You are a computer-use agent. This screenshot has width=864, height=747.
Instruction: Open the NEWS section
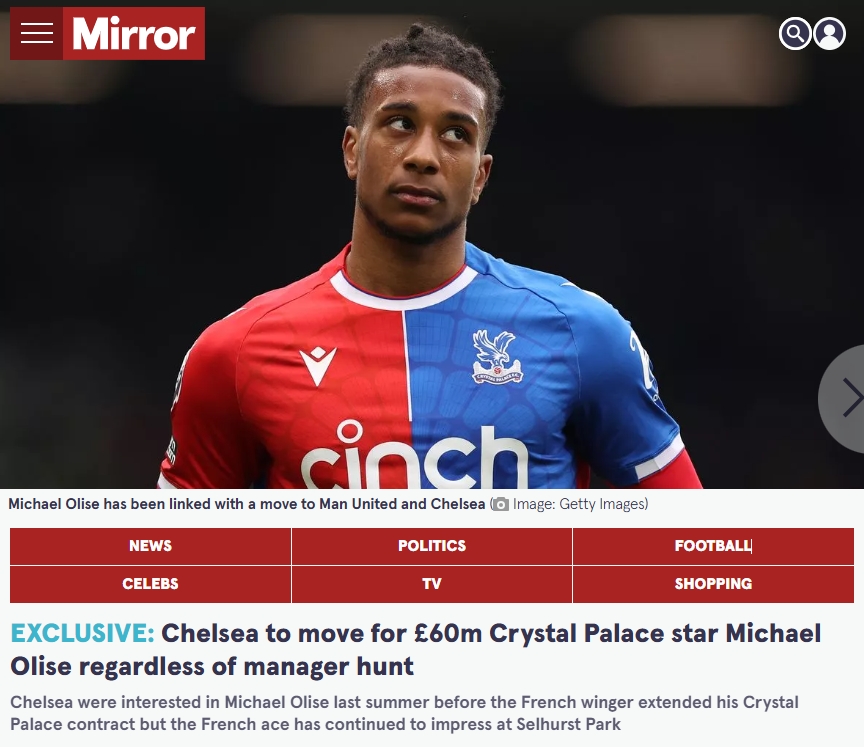150,546
